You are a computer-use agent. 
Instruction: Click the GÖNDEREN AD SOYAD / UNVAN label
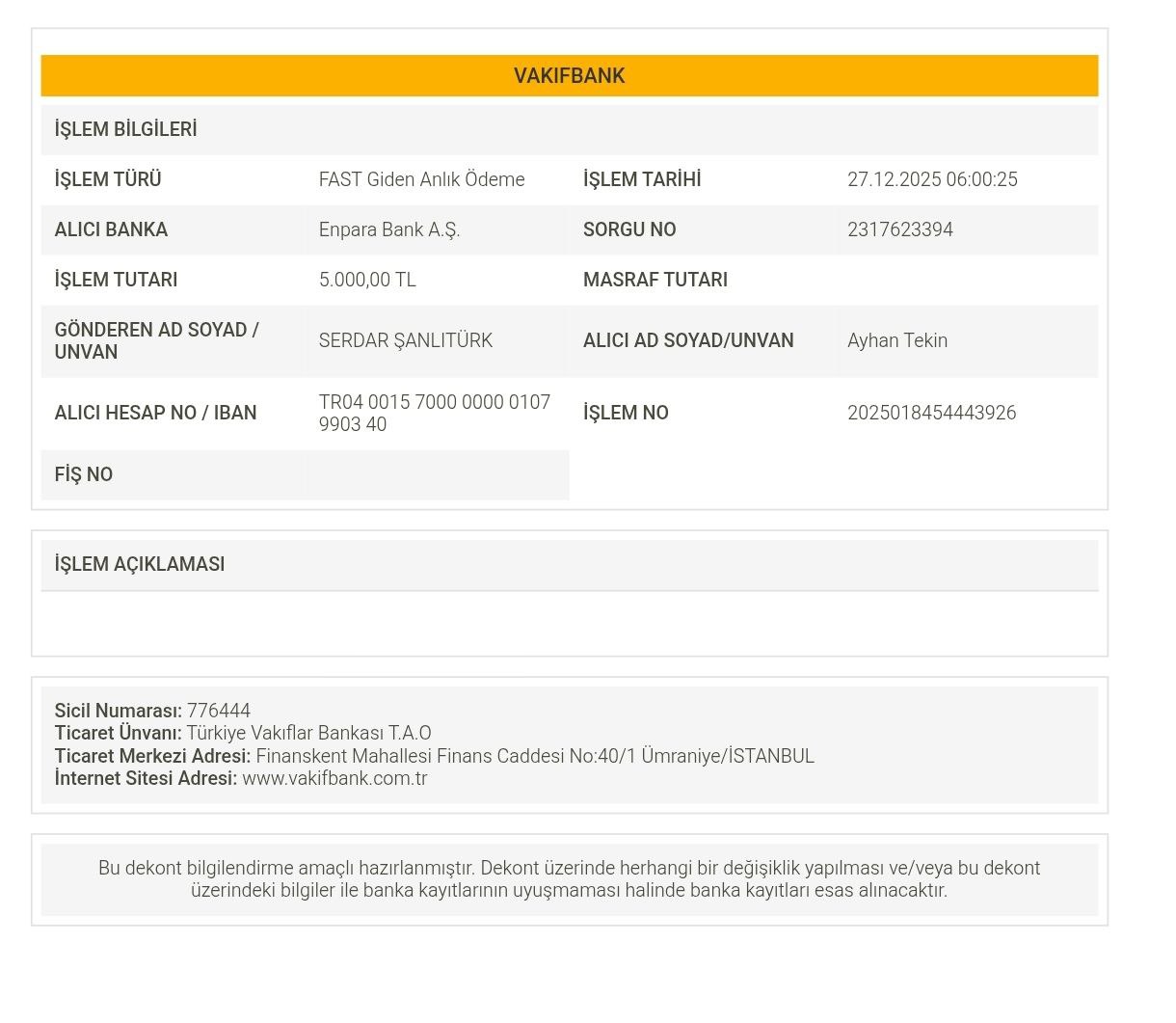pos(156,340)
